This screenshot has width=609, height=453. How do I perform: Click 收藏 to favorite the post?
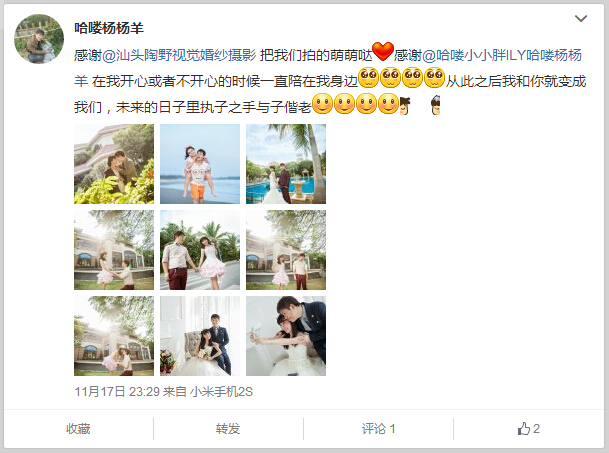coord(78,429)
